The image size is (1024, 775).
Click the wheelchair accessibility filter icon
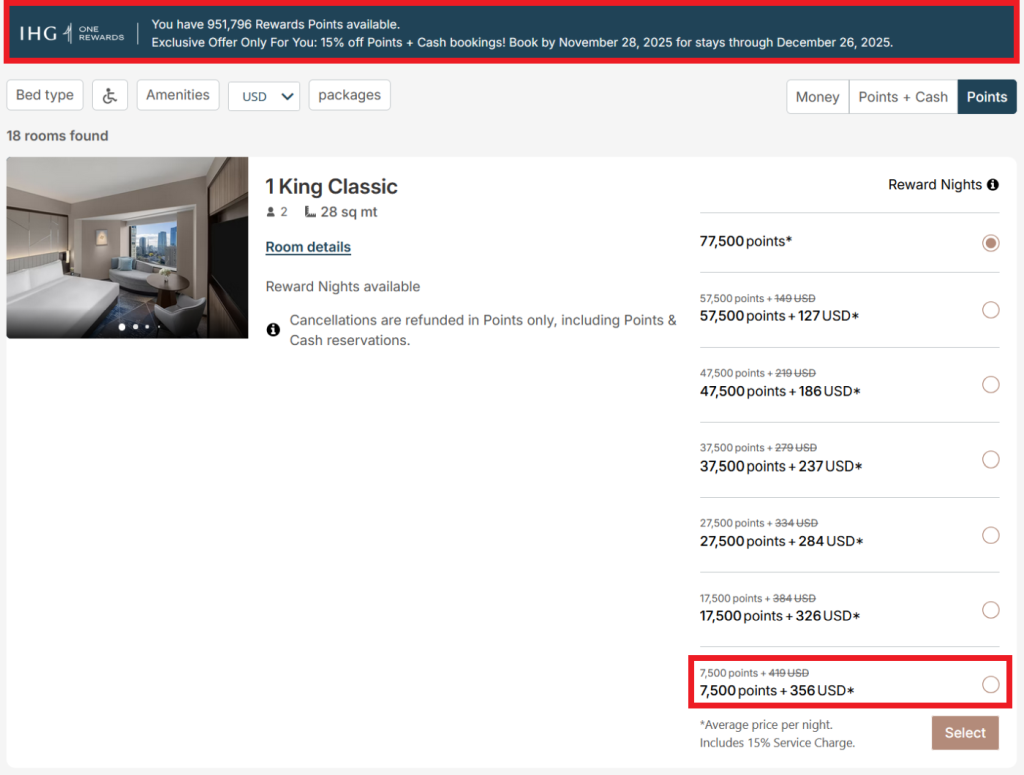tap(110, 95)
